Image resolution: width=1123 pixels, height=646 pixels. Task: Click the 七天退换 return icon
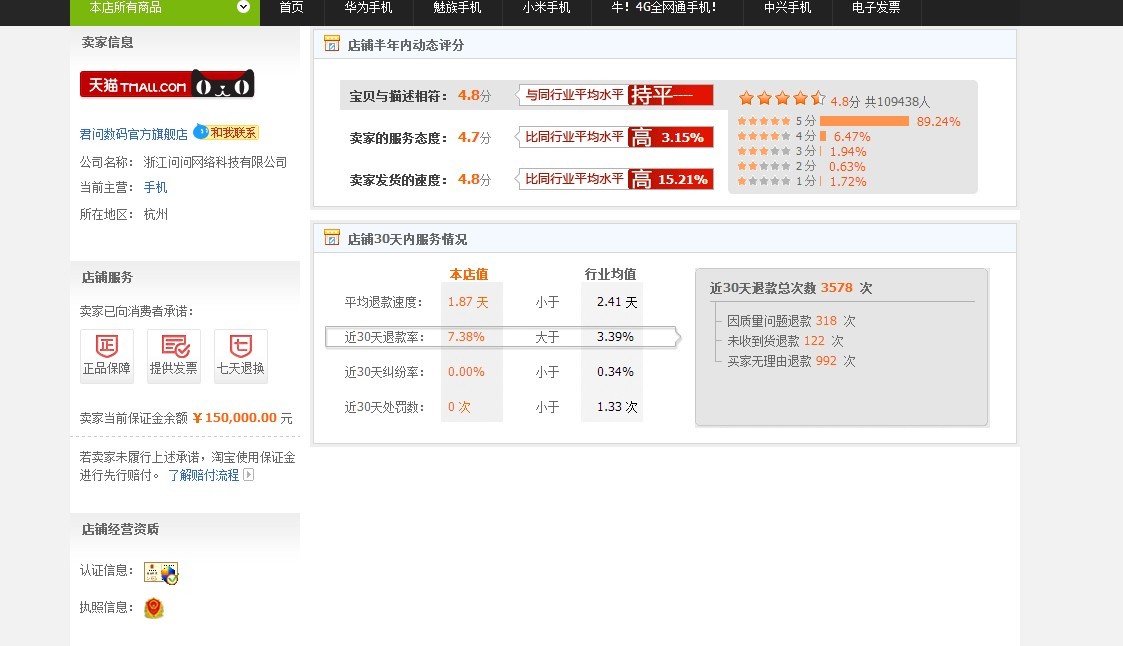[x=241, y=356]
